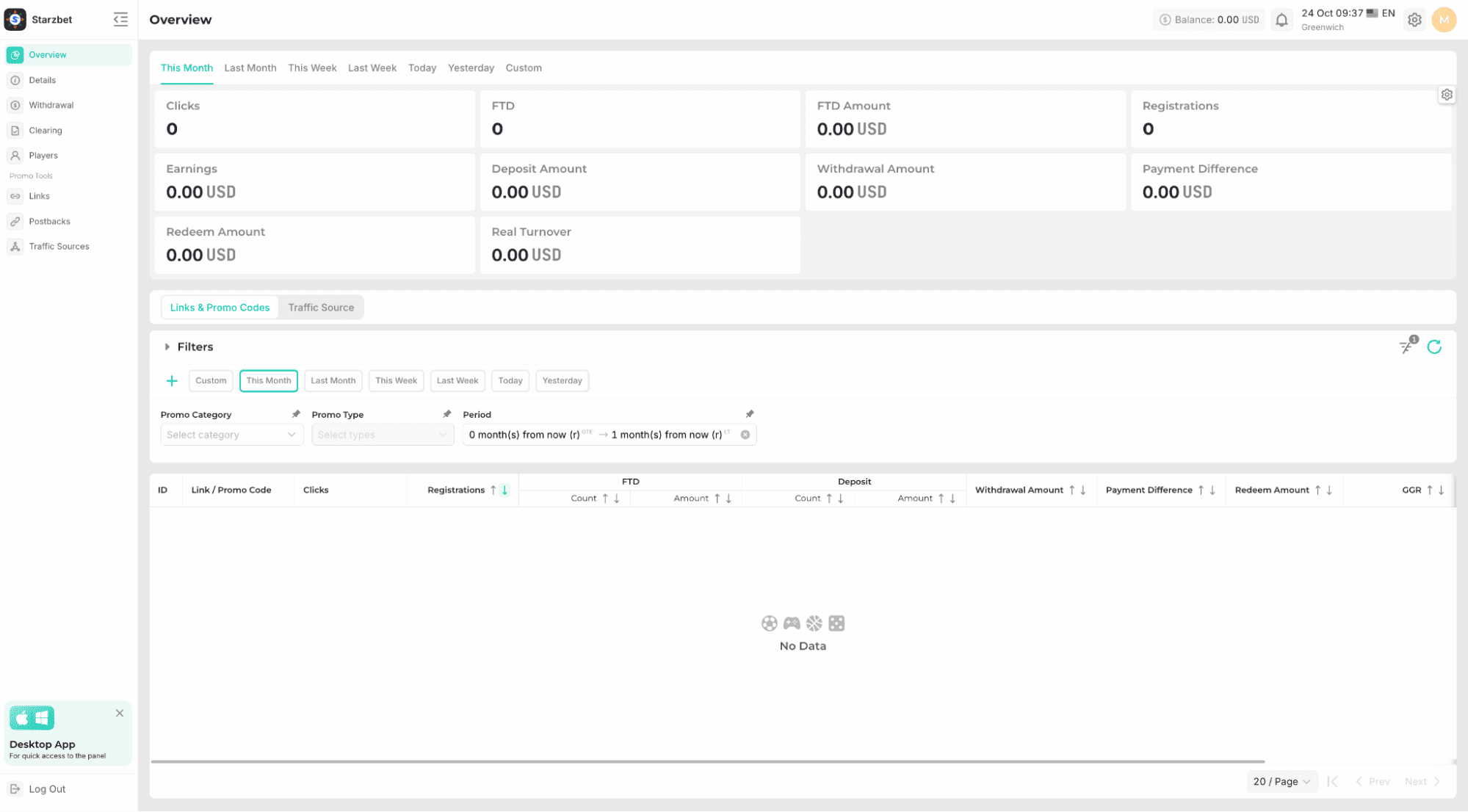The width and height of the screenshot is (1468, 812).
Task: Sort GGR ascending arrow
Action: pyautogui.click(x=1429, y=490)
